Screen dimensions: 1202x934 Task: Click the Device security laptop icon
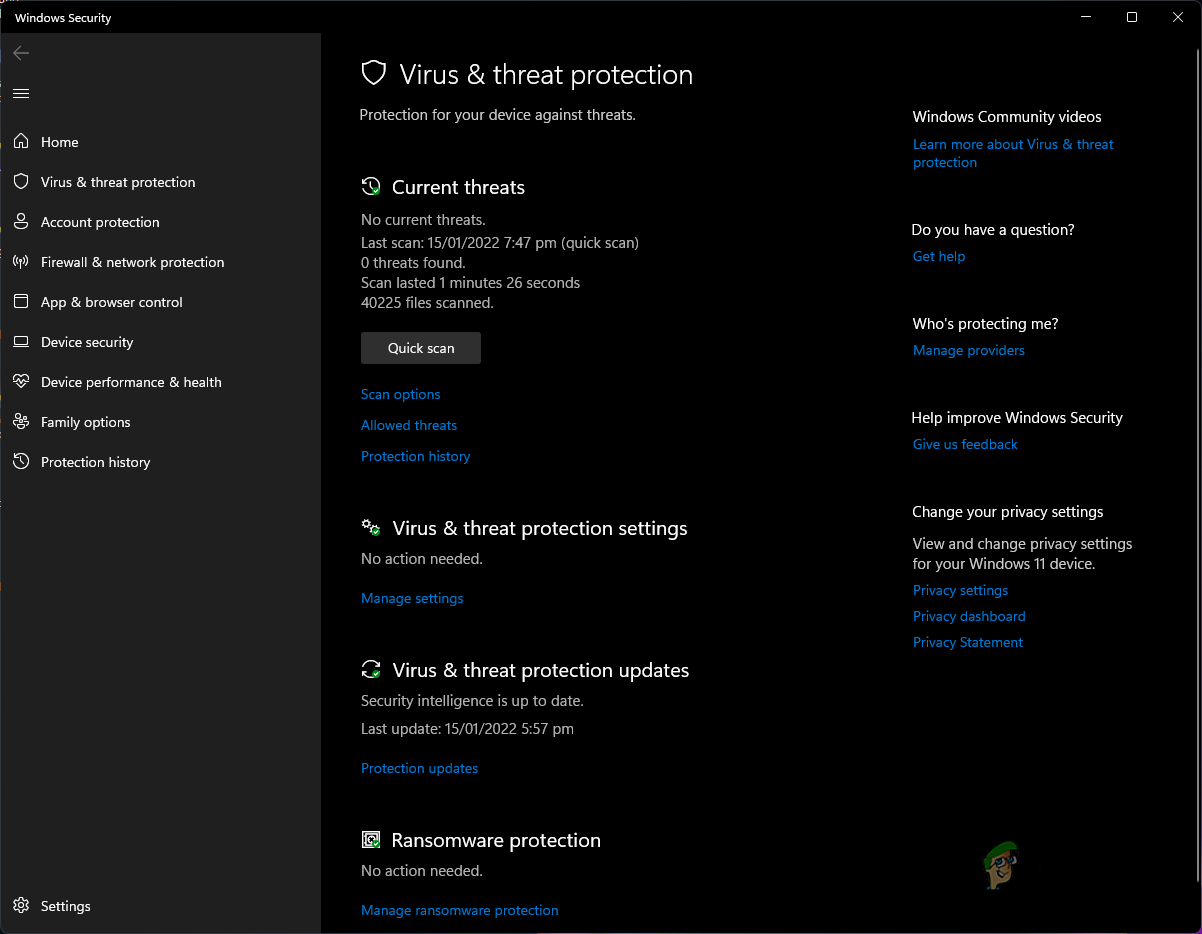21,342
